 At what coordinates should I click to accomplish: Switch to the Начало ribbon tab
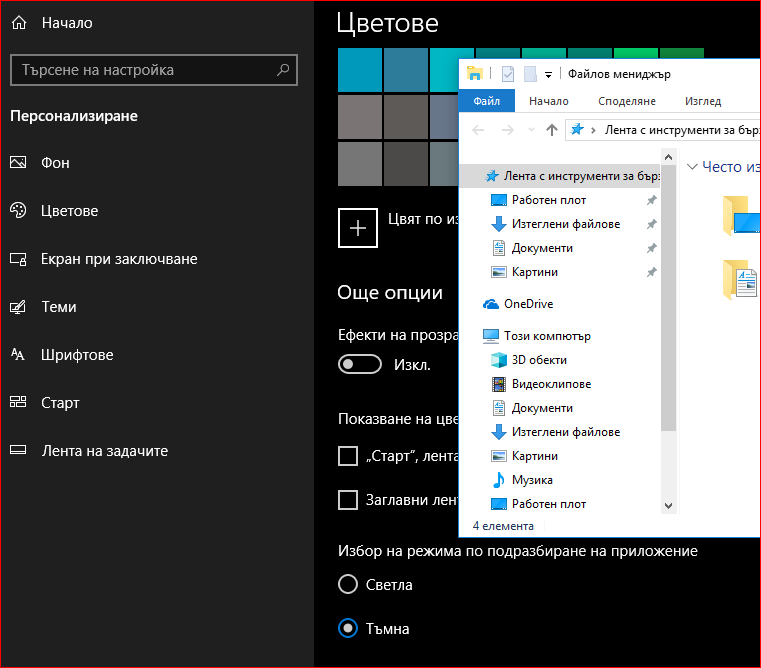click(x=548, y=101)
